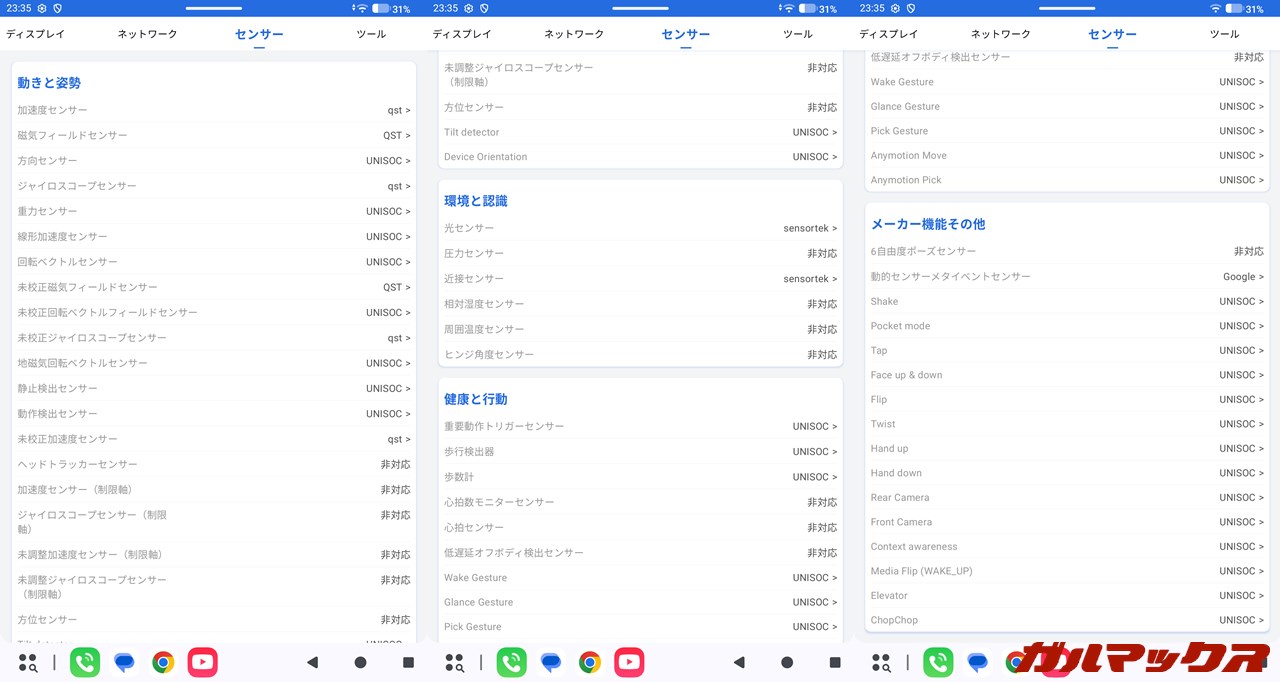
Task: Open Messages app in right screen taskbar
Action: 977,662
